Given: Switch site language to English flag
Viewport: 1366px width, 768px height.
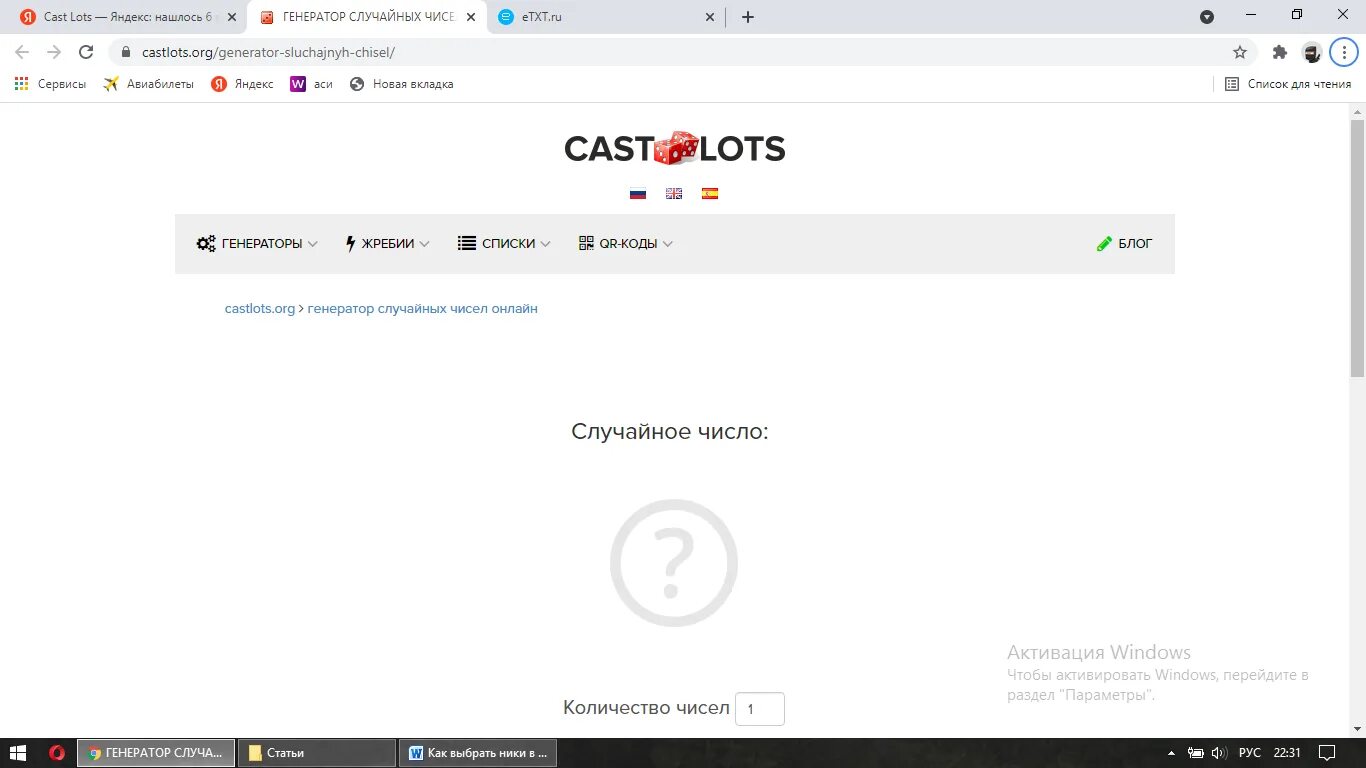Looking at the screenshot, I should (x=674, y=194).
